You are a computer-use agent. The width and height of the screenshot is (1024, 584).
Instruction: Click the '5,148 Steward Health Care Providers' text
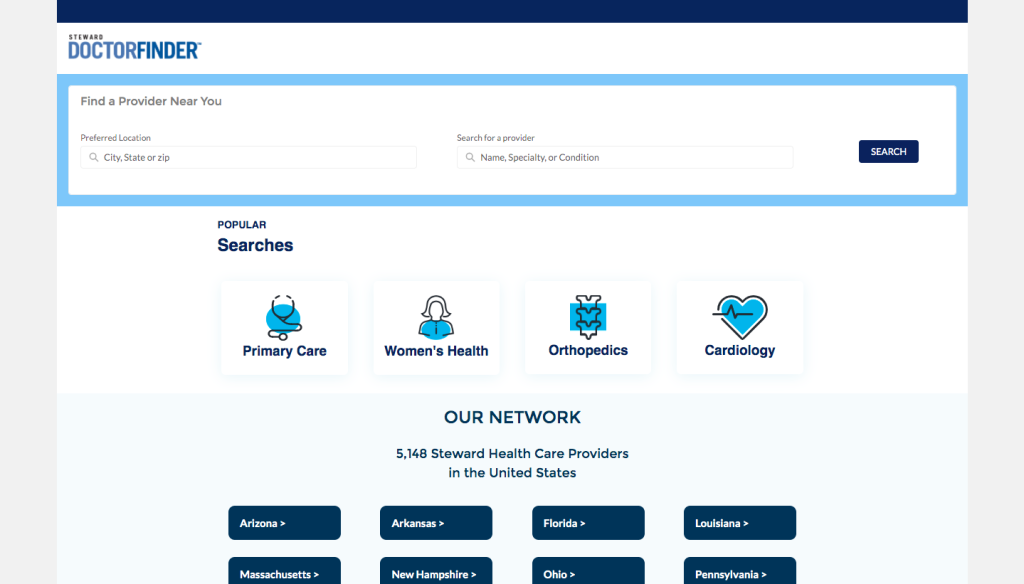click(512, 453)
